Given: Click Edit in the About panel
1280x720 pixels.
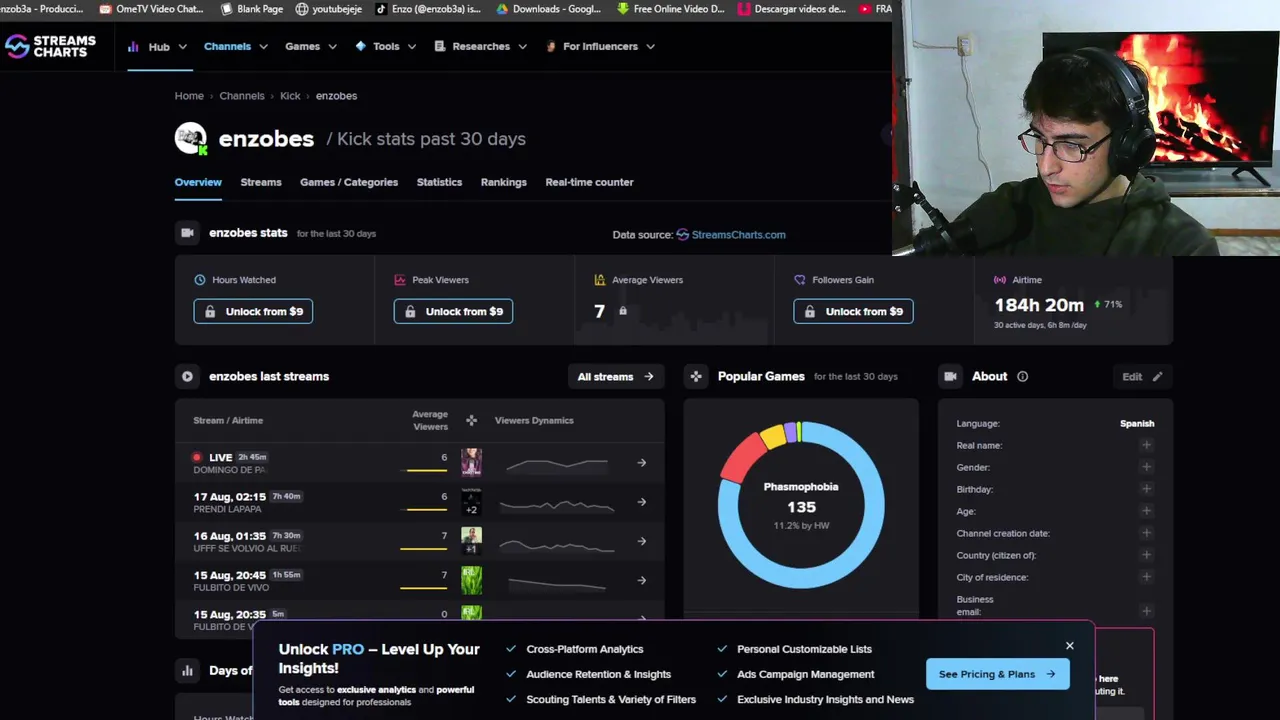Looking at the screenshot, I should click(1141, 377).
